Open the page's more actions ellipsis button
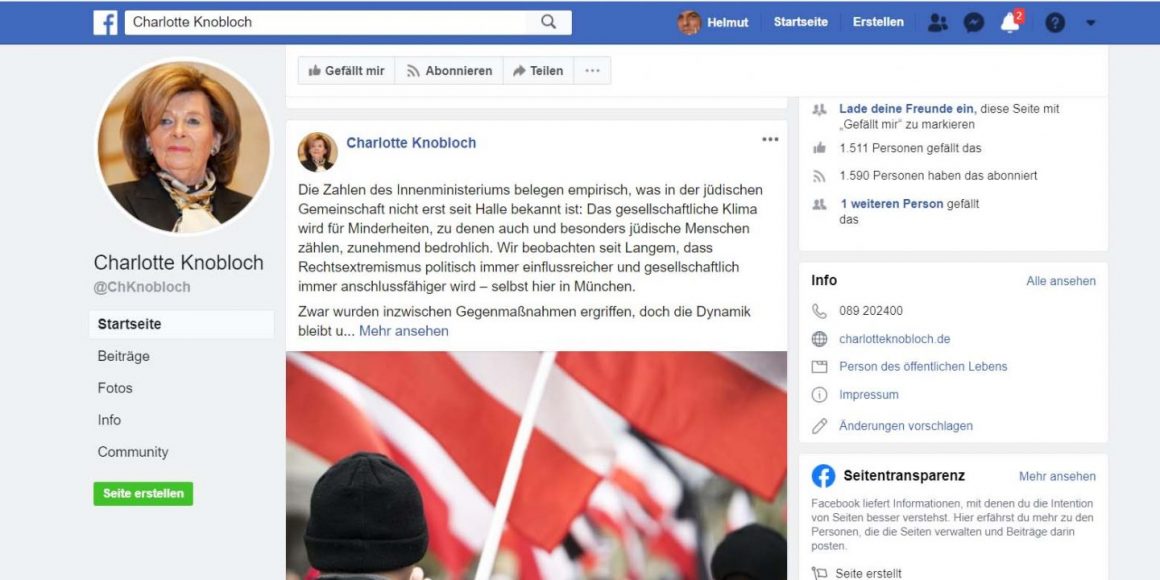 593,71
